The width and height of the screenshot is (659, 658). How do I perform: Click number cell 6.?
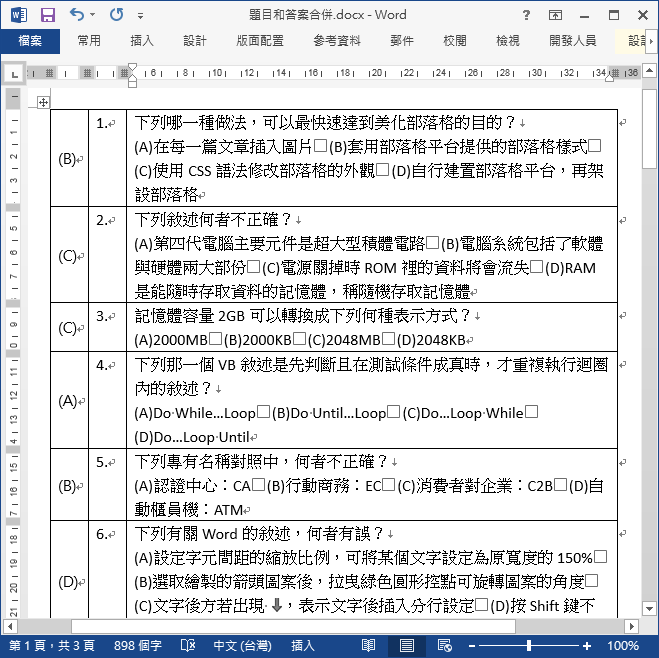click(x=108, y=570)
